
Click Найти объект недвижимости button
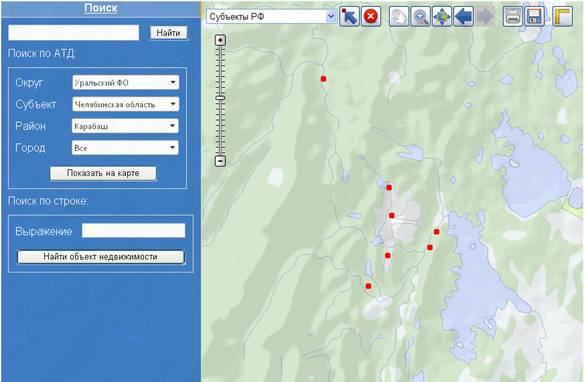(101, 257)
